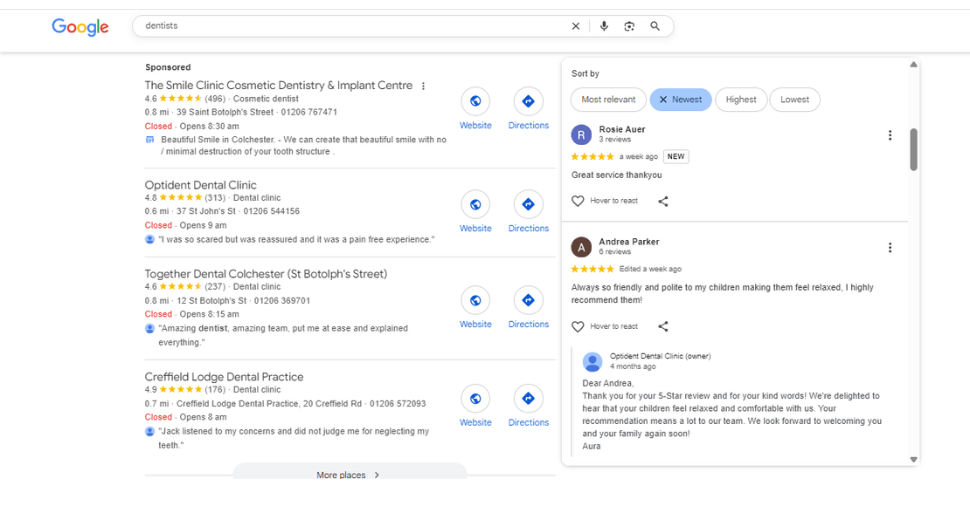Sort reviews by Highest rating
The image size is (970, 517).
point(740,100)
